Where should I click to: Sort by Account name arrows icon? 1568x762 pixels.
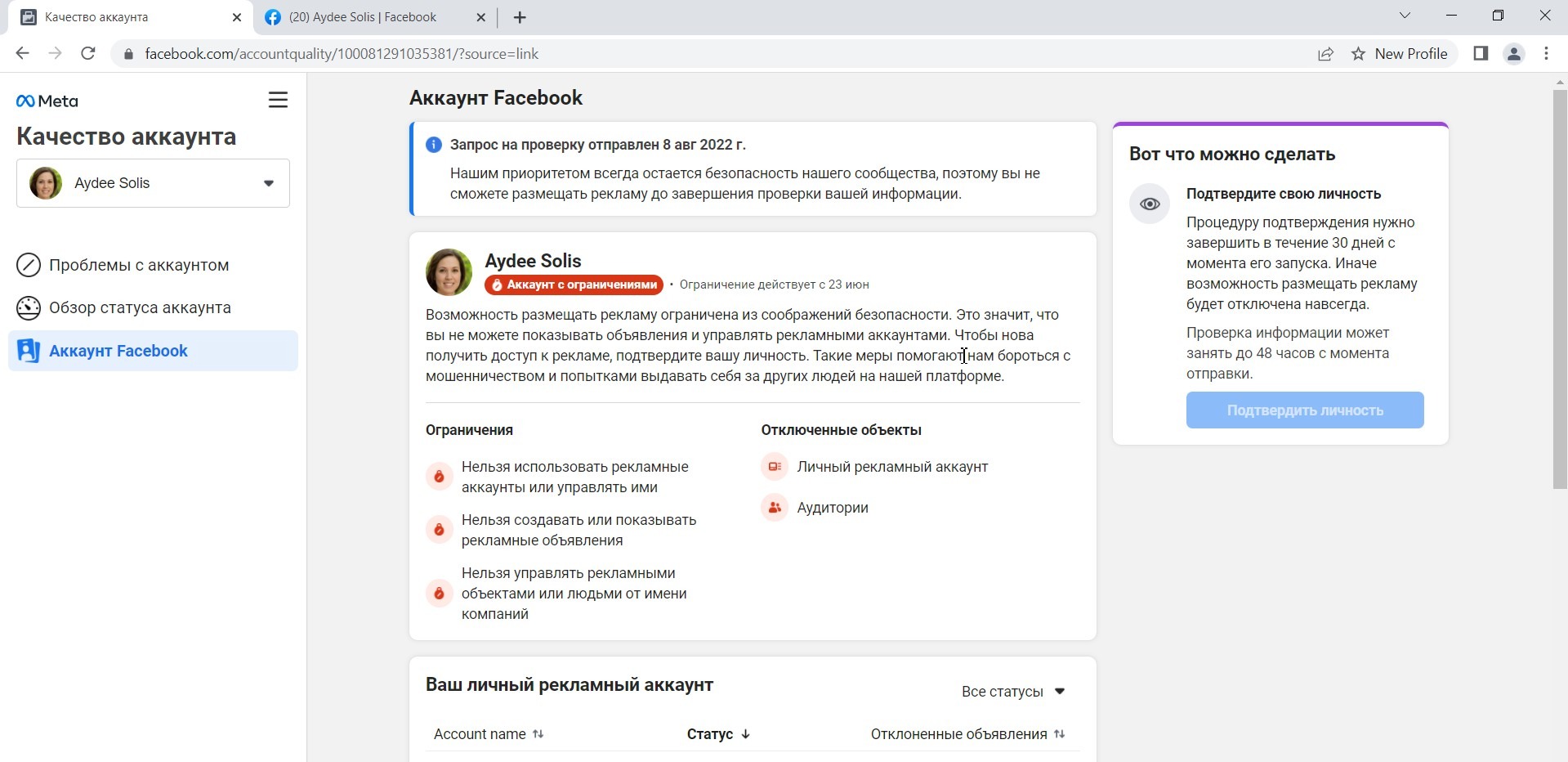[538, 734]
